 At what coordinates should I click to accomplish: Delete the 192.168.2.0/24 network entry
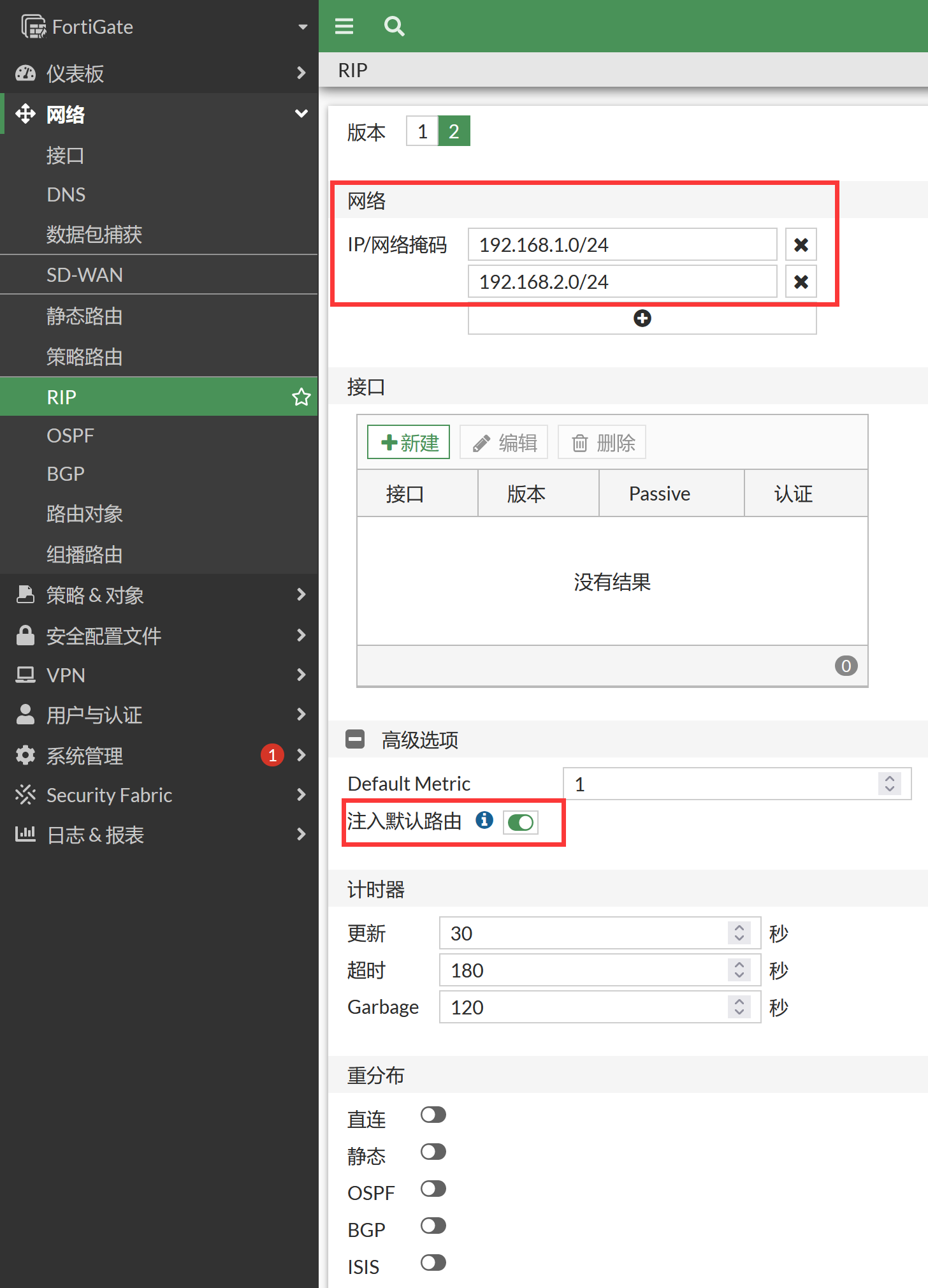pyautogui.click(x=801, y=282)
